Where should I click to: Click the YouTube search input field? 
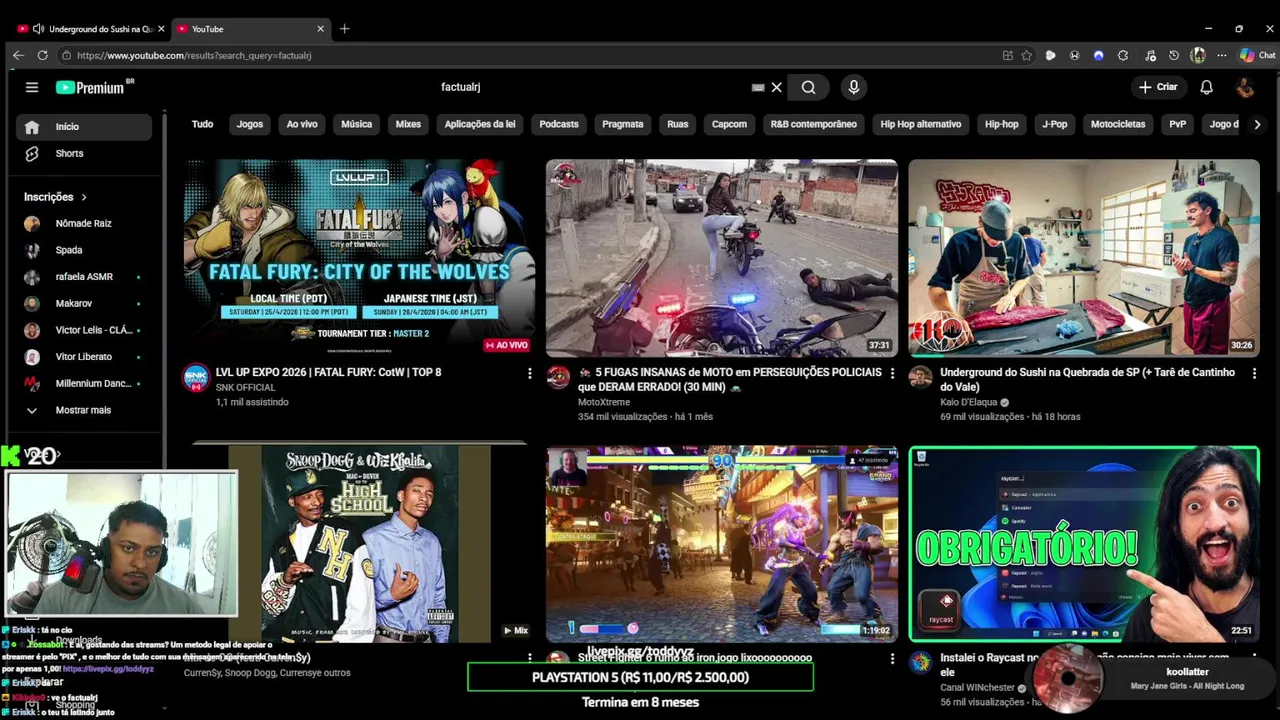pos(590,87)
